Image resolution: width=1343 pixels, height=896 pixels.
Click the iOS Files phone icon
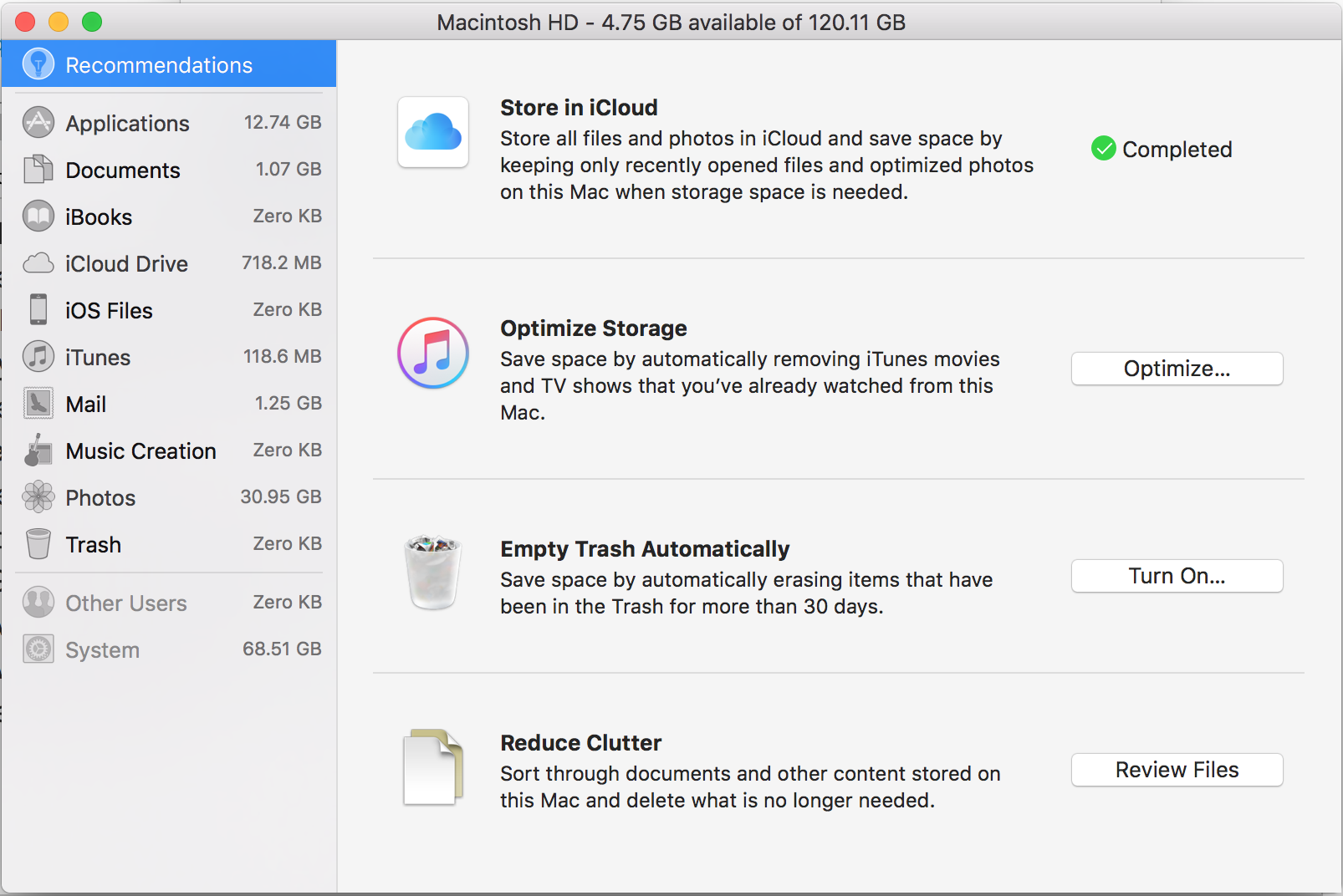pos(38,310)
